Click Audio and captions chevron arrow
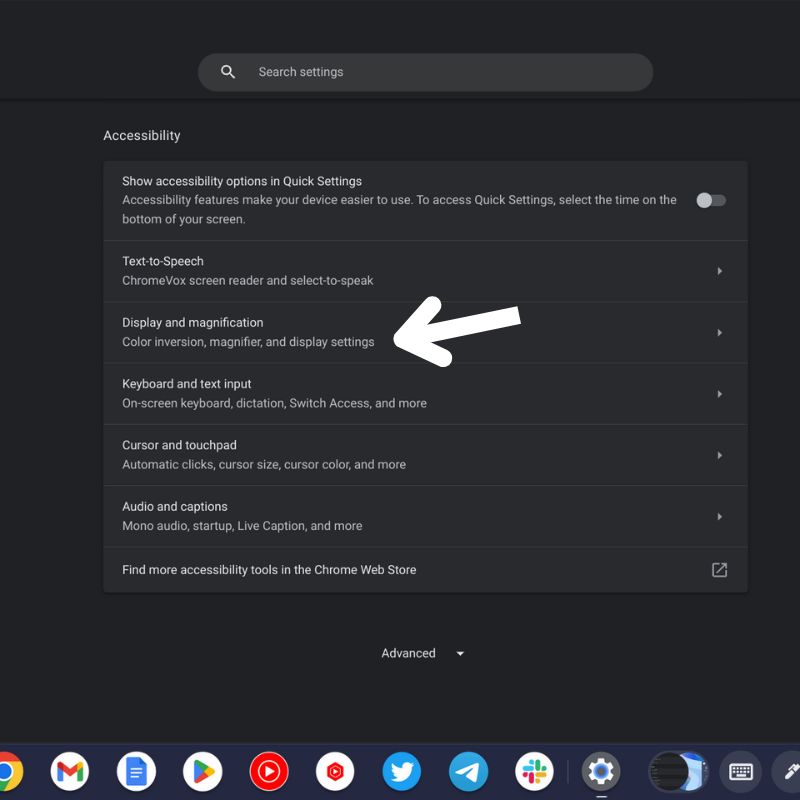 pos(719,516)
